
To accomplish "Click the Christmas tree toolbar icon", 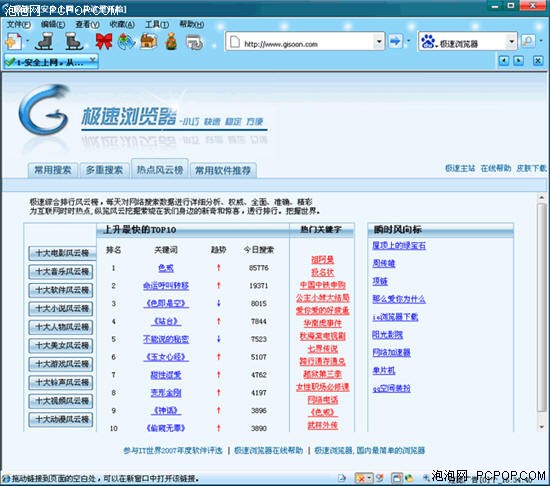I will (x=171, y=41).
